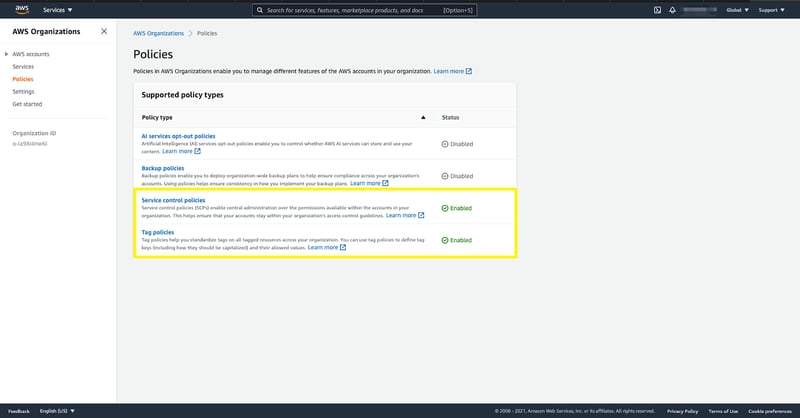This screenshot has height=418, width=800.
Task: Click the Status column header
Action: click(450, 117)
